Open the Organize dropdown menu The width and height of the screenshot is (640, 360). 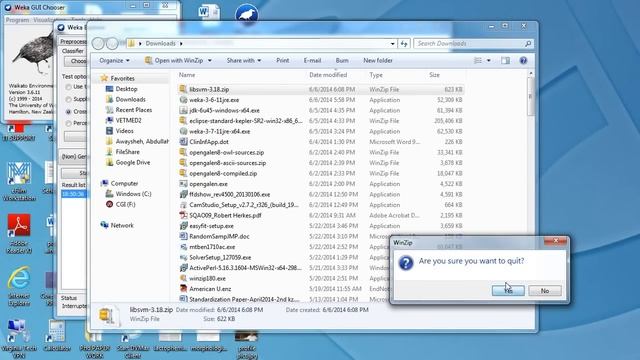(x=114, y=60)
